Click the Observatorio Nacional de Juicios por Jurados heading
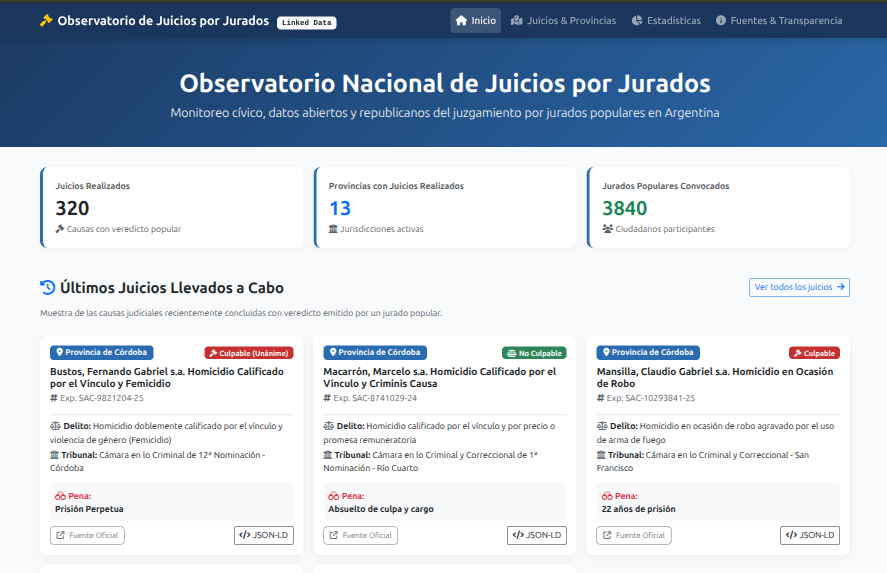The height and width of the screenshot is (573, 887). point(445,84)
